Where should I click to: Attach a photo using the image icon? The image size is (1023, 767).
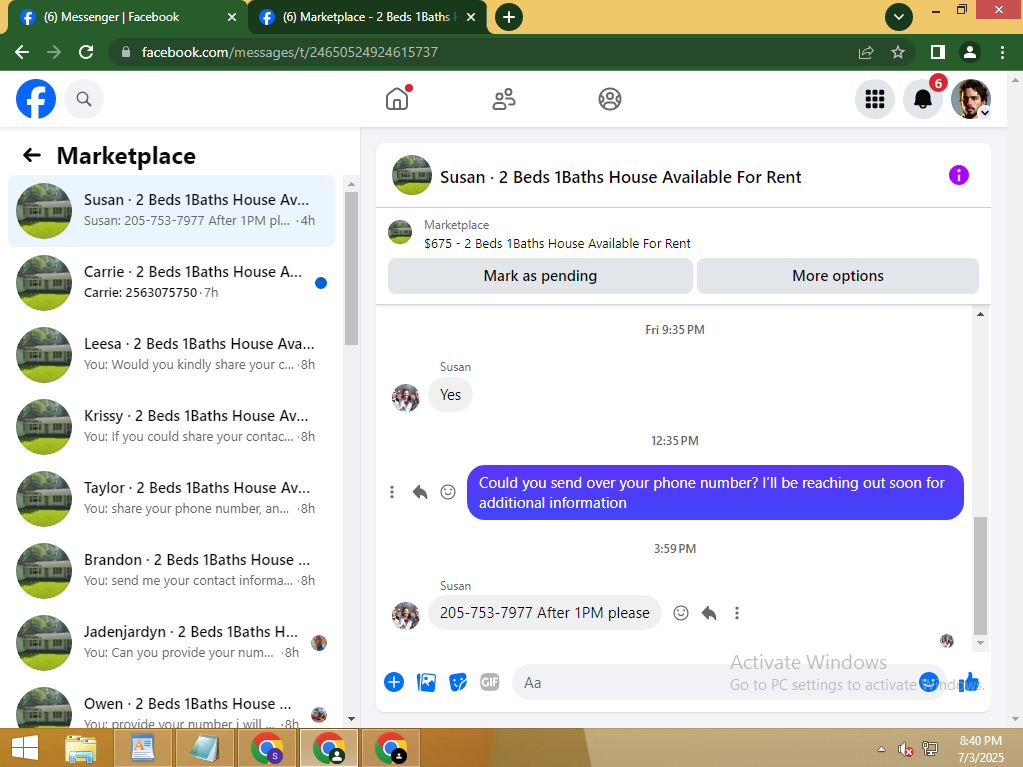coord(426,682)
